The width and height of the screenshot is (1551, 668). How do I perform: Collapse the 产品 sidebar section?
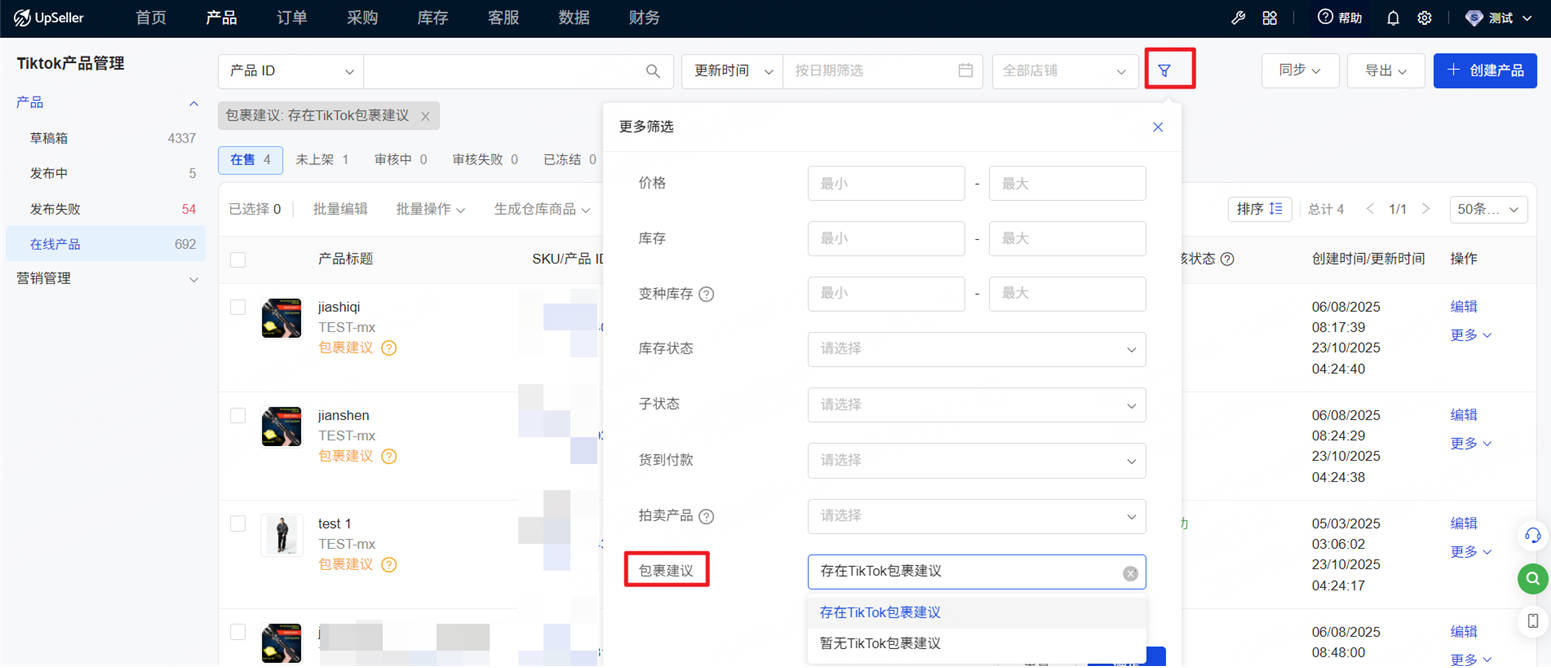tap(194, 103)
